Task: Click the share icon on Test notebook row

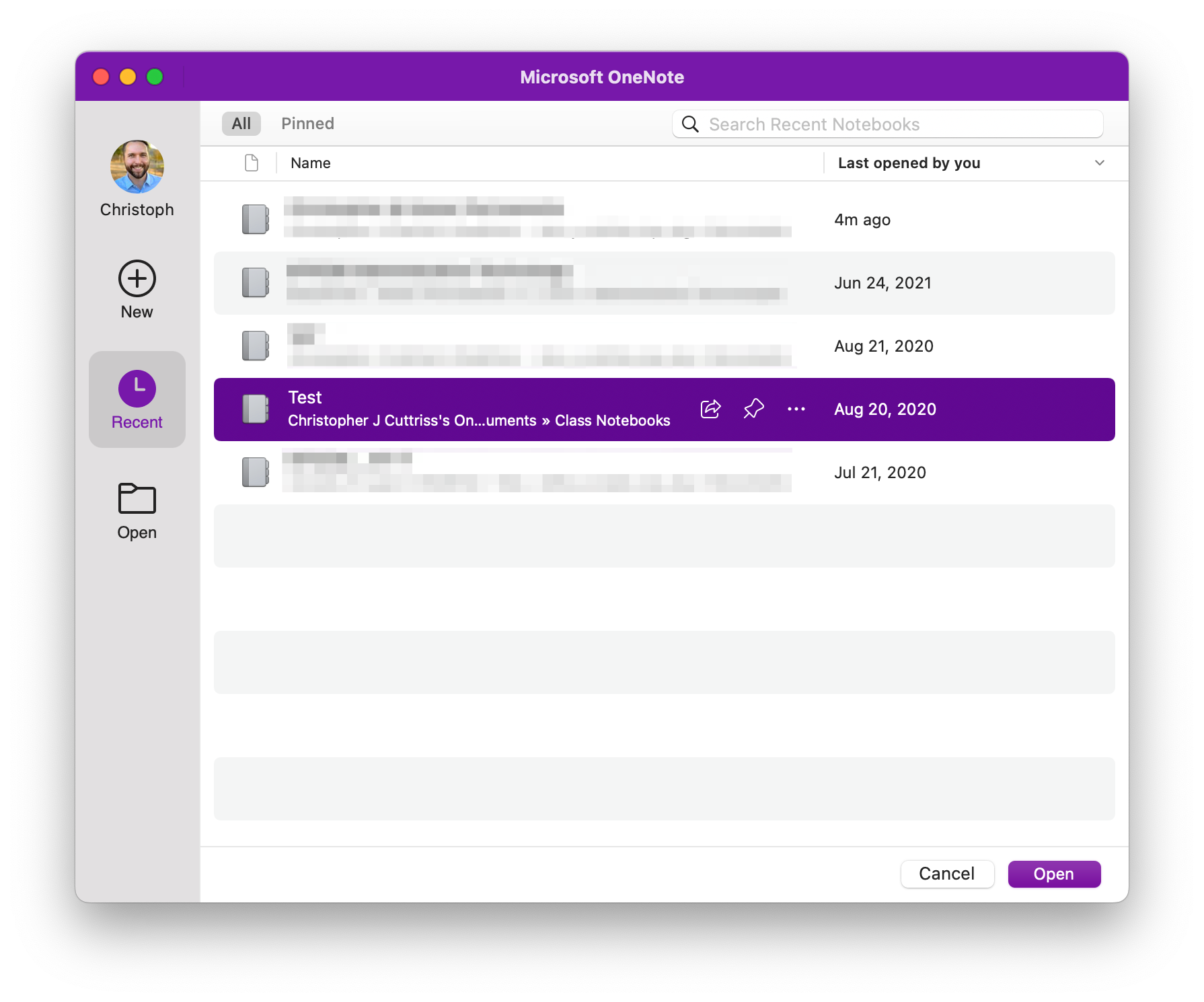Action: coord(710,409)
